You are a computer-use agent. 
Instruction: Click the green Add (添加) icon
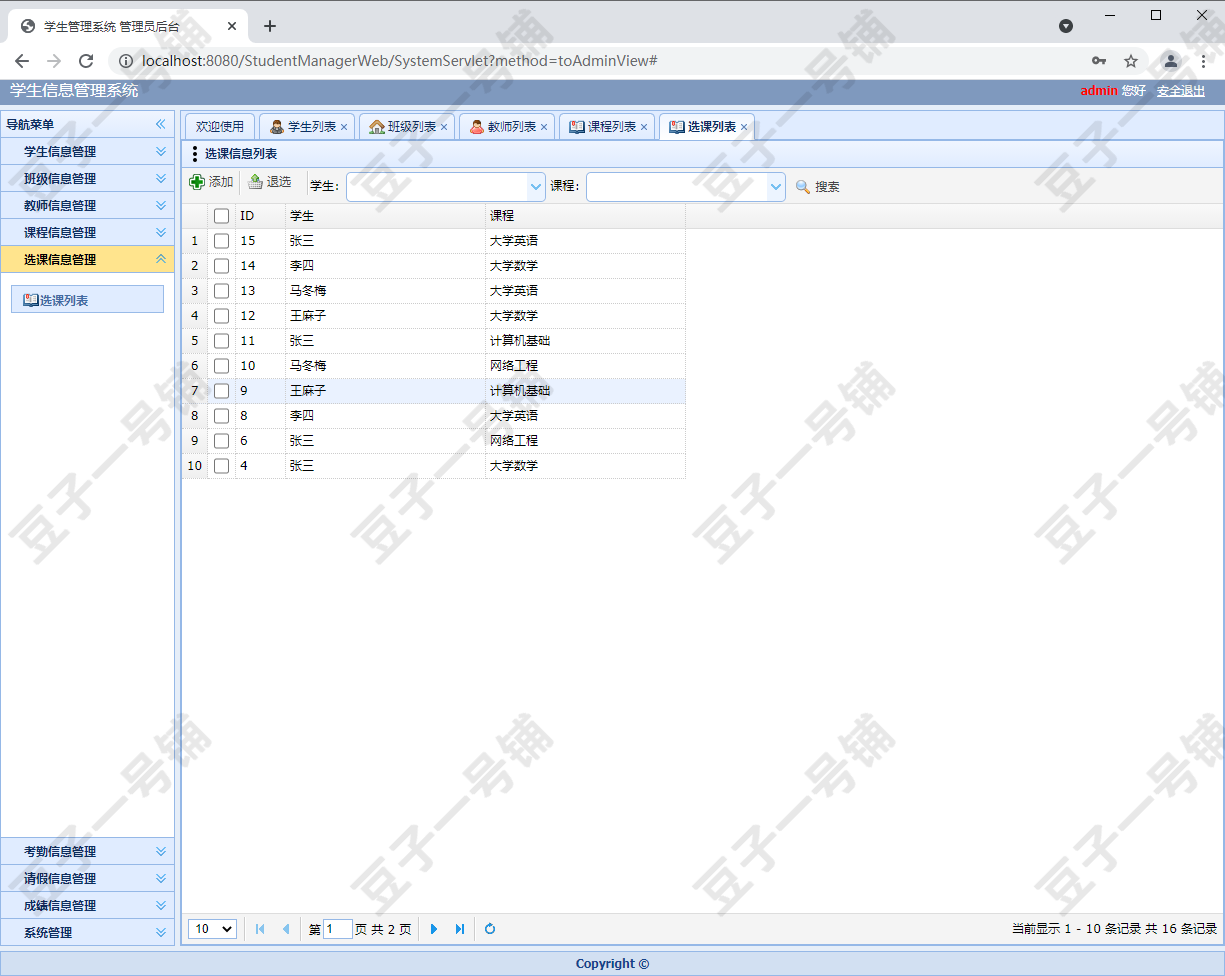pos(197,182)
